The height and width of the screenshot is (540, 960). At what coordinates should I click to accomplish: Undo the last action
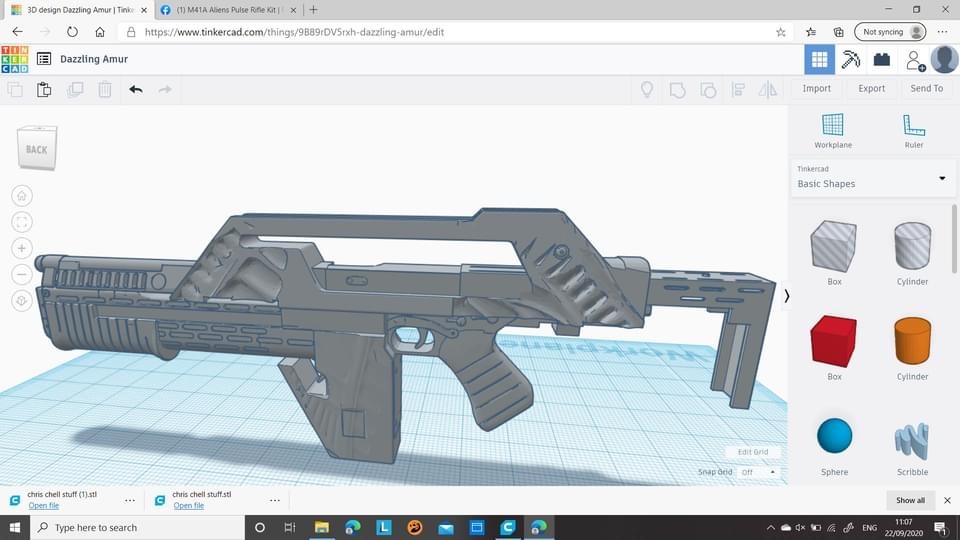point(136,89)
